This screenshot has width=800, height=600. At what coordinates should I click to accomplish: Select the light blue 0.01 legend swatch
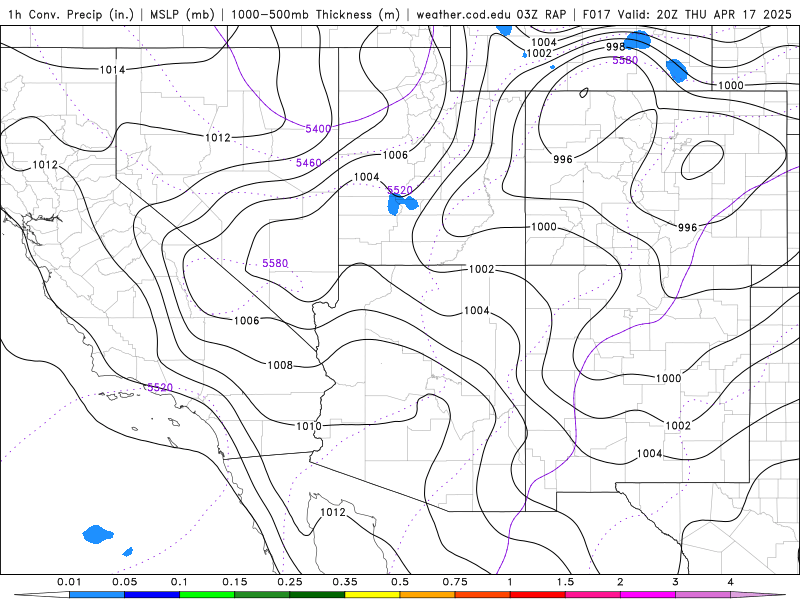(97, 595)
